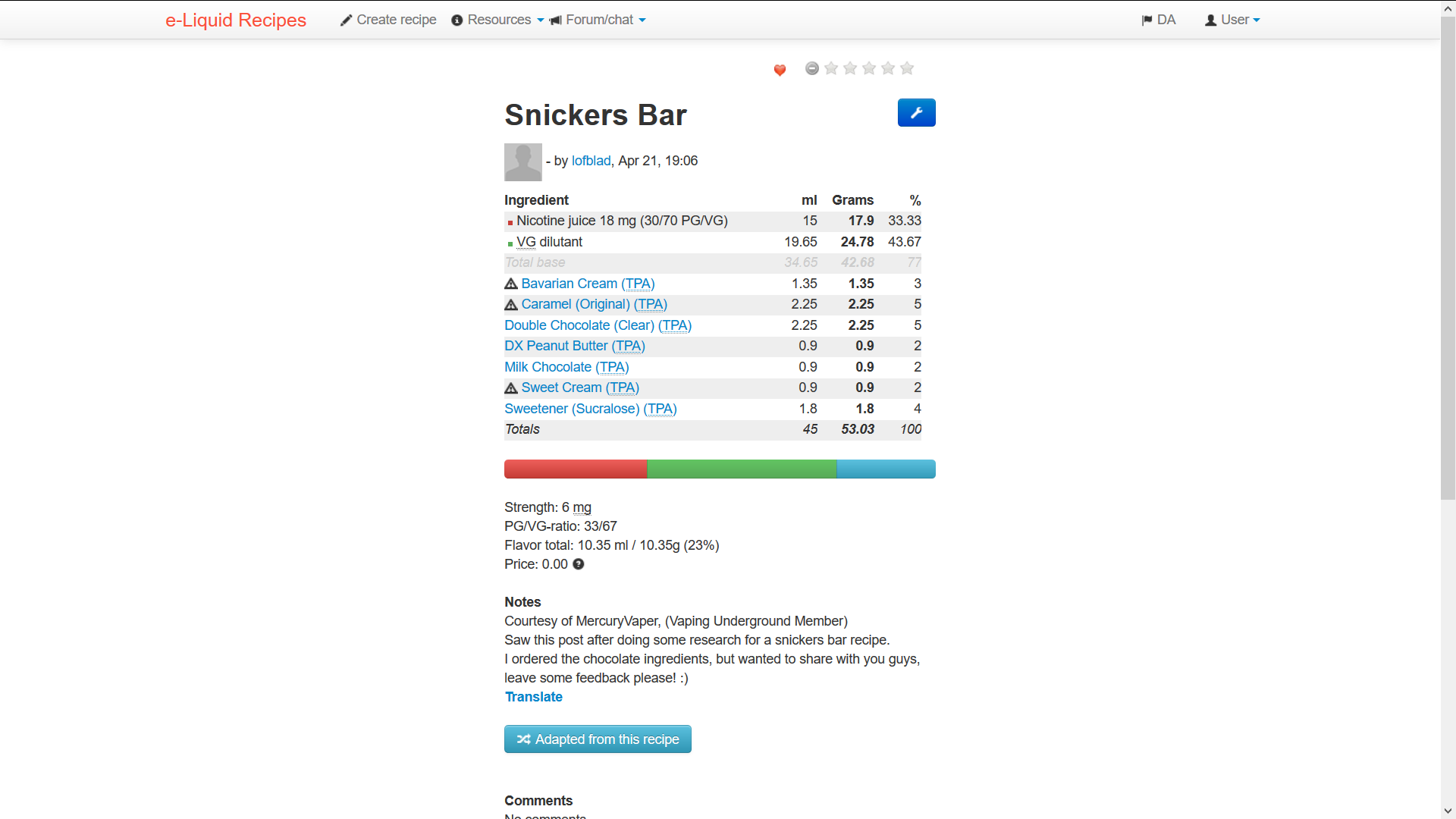Click the Bavarian Cream warning triangle icon
Screen dimensions: 1456x819
[511, 284]
